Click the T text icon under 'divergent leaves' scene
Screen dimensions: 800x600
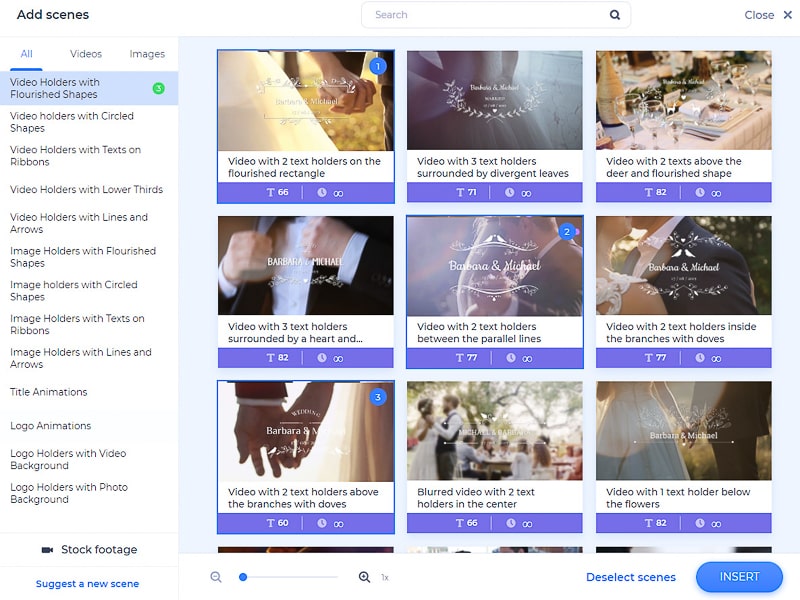460,192
